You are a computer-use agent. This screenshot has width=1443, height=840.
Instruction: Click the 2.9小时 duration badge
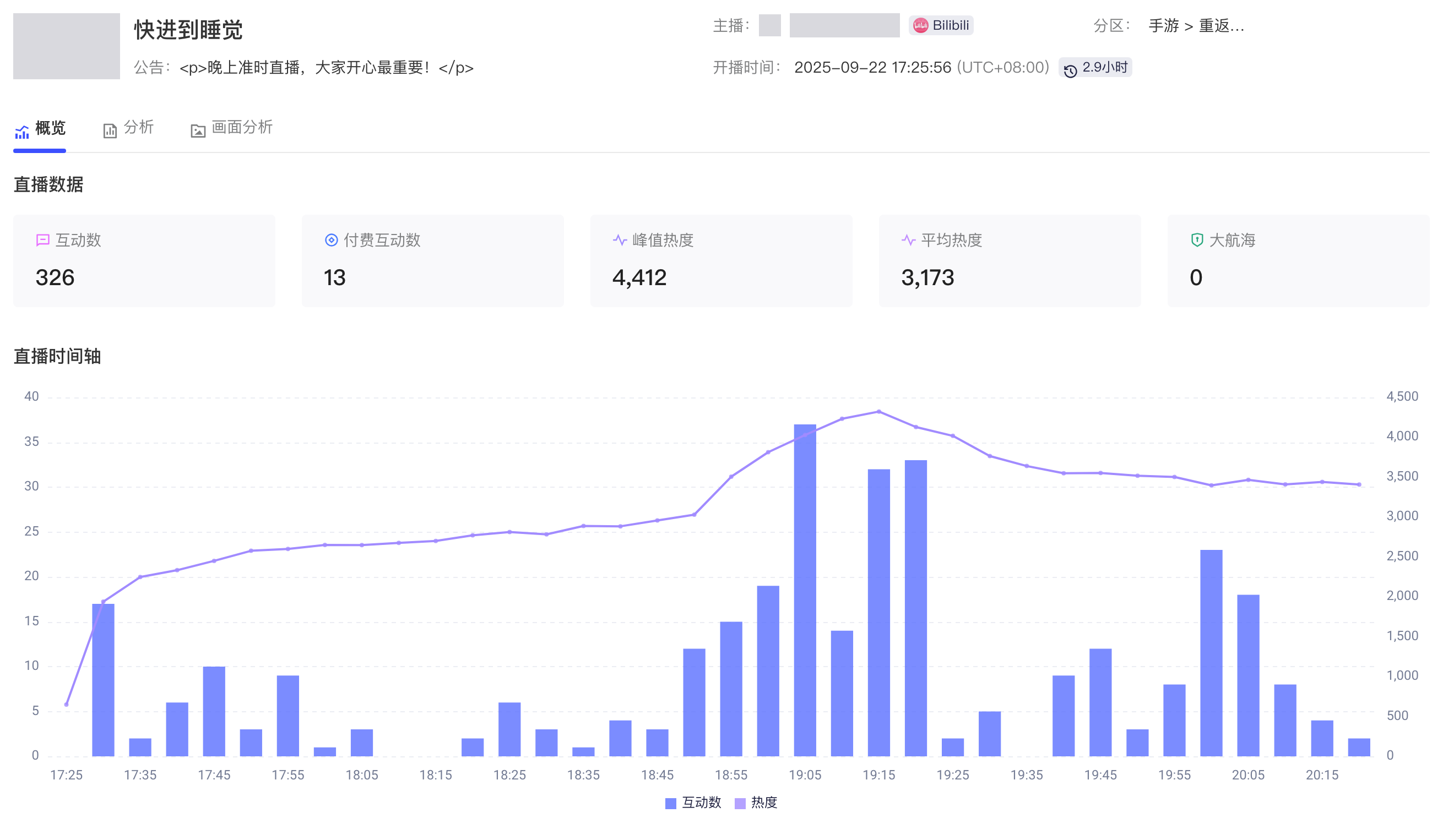pyautogui.click(x=1095, y=68)
